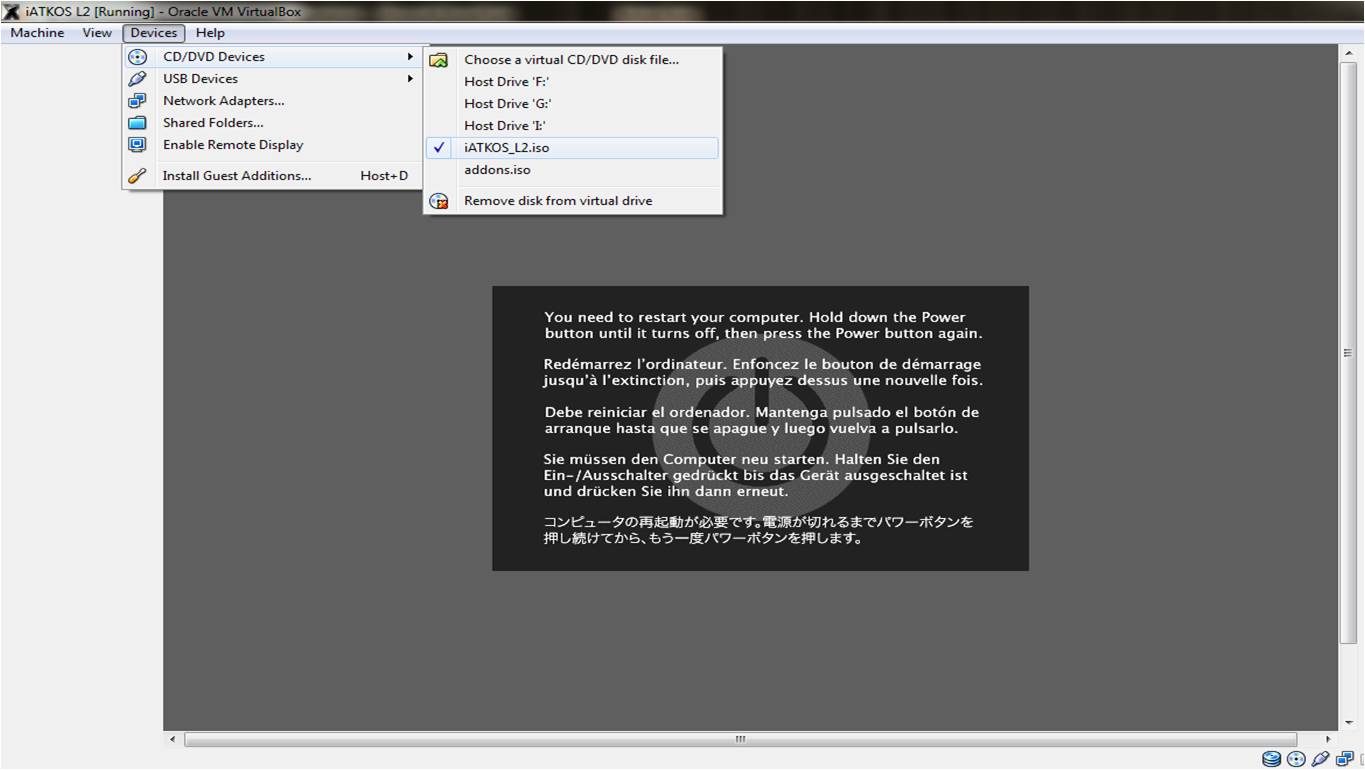The width and height of the screenshot is (1365, 770).
Task: Expand the USB Devices submenu arrow
Action: click(410, 79)
